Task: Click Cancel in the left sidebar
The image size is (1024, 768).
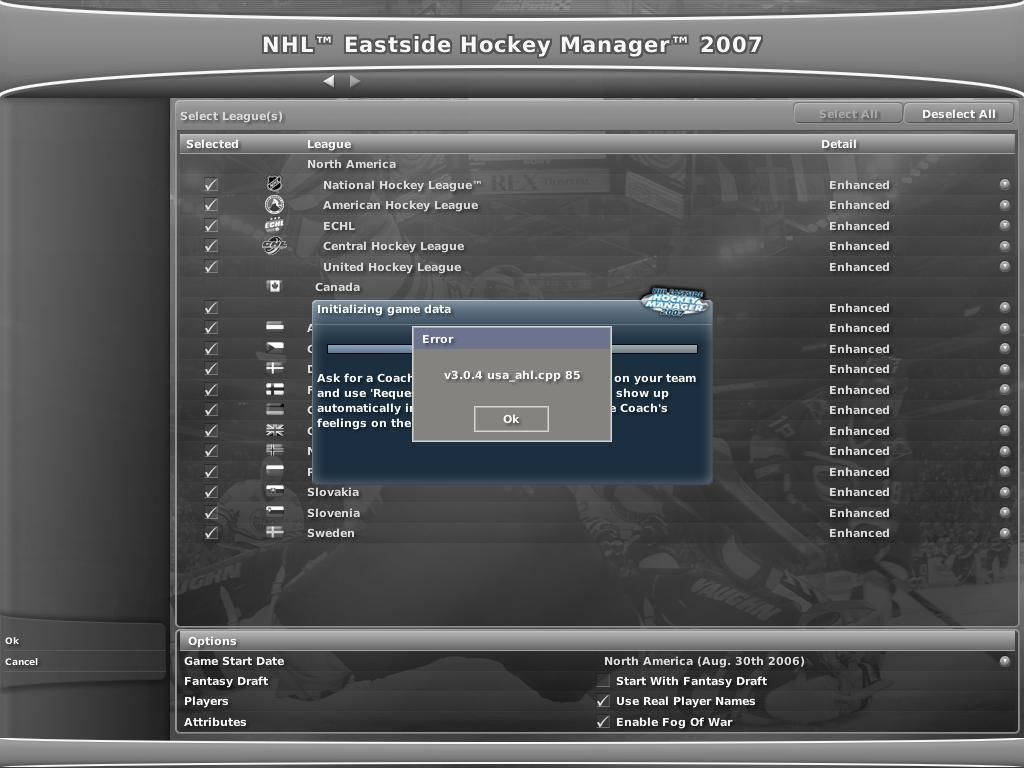Action: (22, 662)
